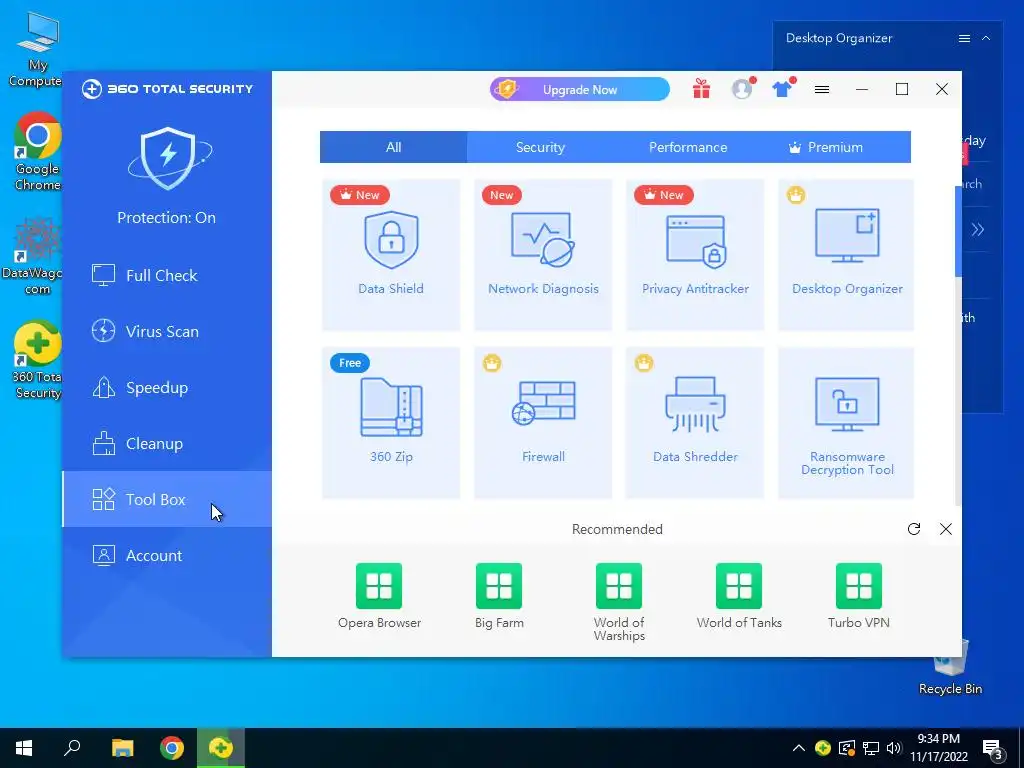Close the Recommended panel
Viewport: 1024px width, 768px height.
coord(946,529)
